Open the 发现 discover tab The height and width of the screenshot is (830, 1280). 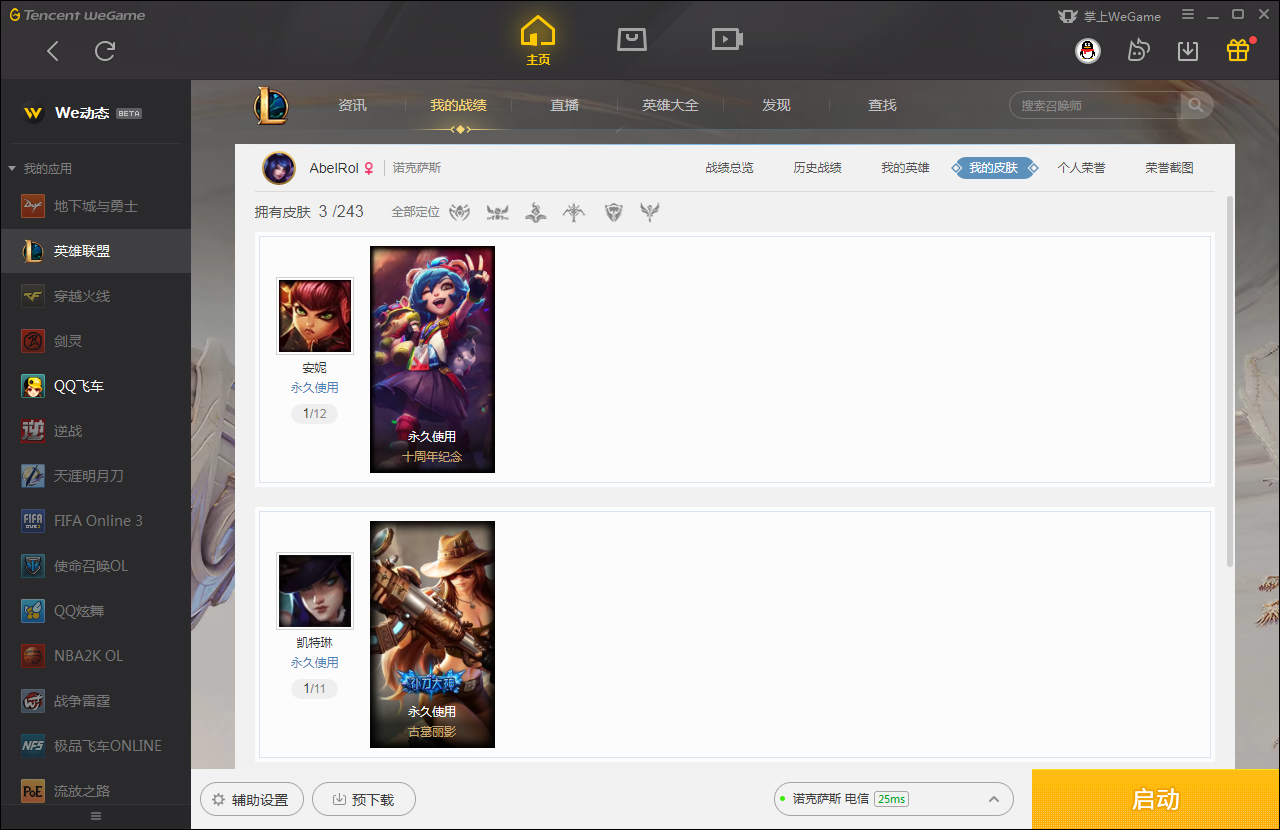[x=776, y=105]
